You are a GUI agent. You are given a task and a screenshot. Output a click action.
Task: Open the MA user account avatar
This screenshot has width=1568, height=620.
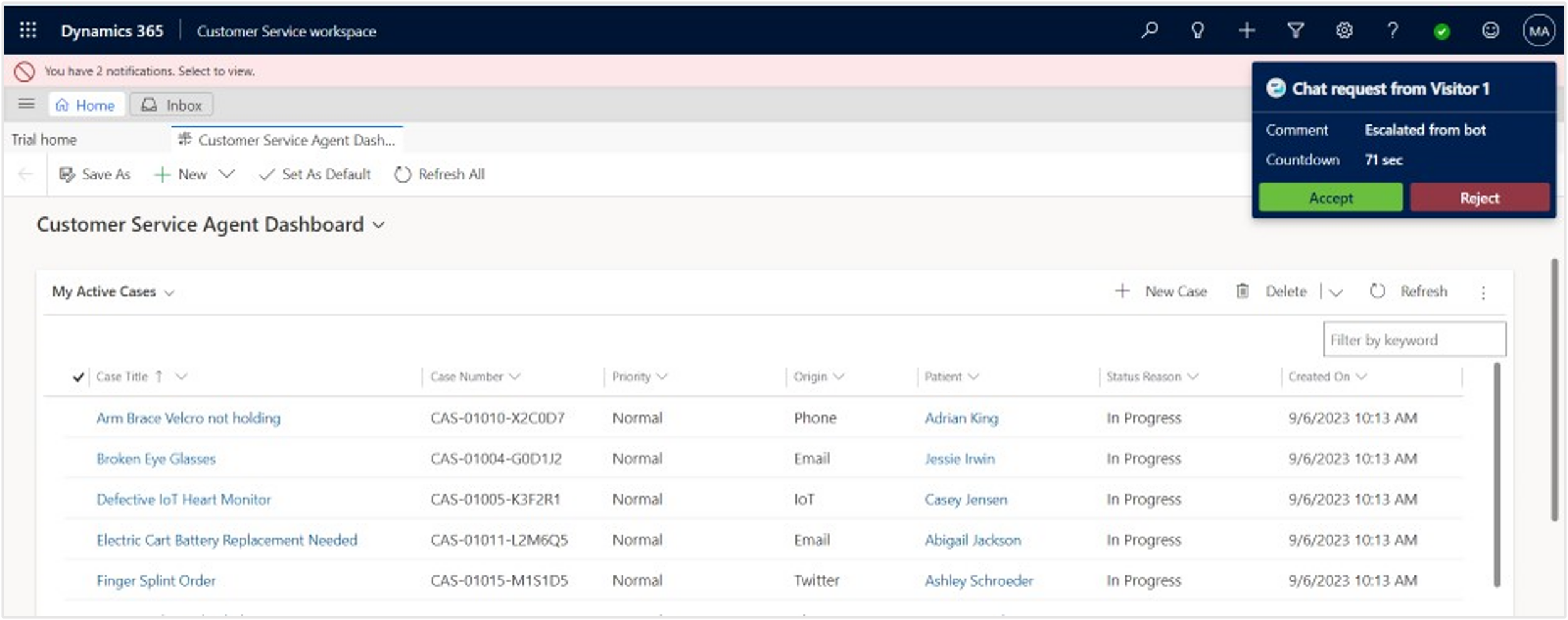pyautogui.click(x=1539, y=31)
